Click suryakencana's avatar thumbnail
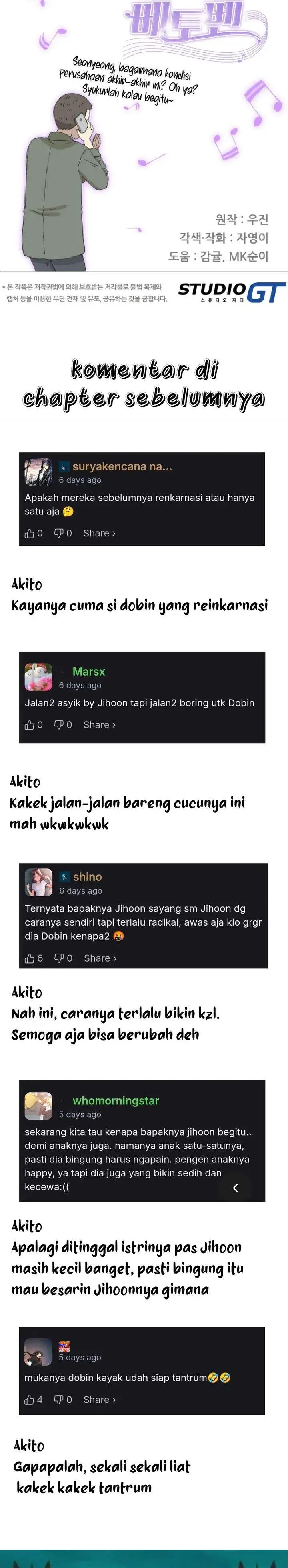The height and width of the screenshot is (1568, 288). click(38, 472)
